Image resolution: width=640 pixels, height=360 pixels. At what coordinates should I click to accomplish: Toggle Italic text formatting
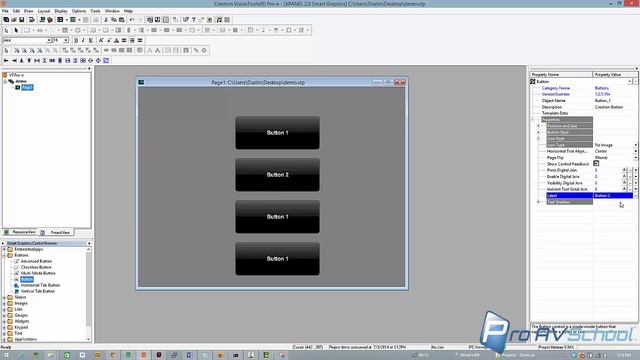[x=83, y=40]
